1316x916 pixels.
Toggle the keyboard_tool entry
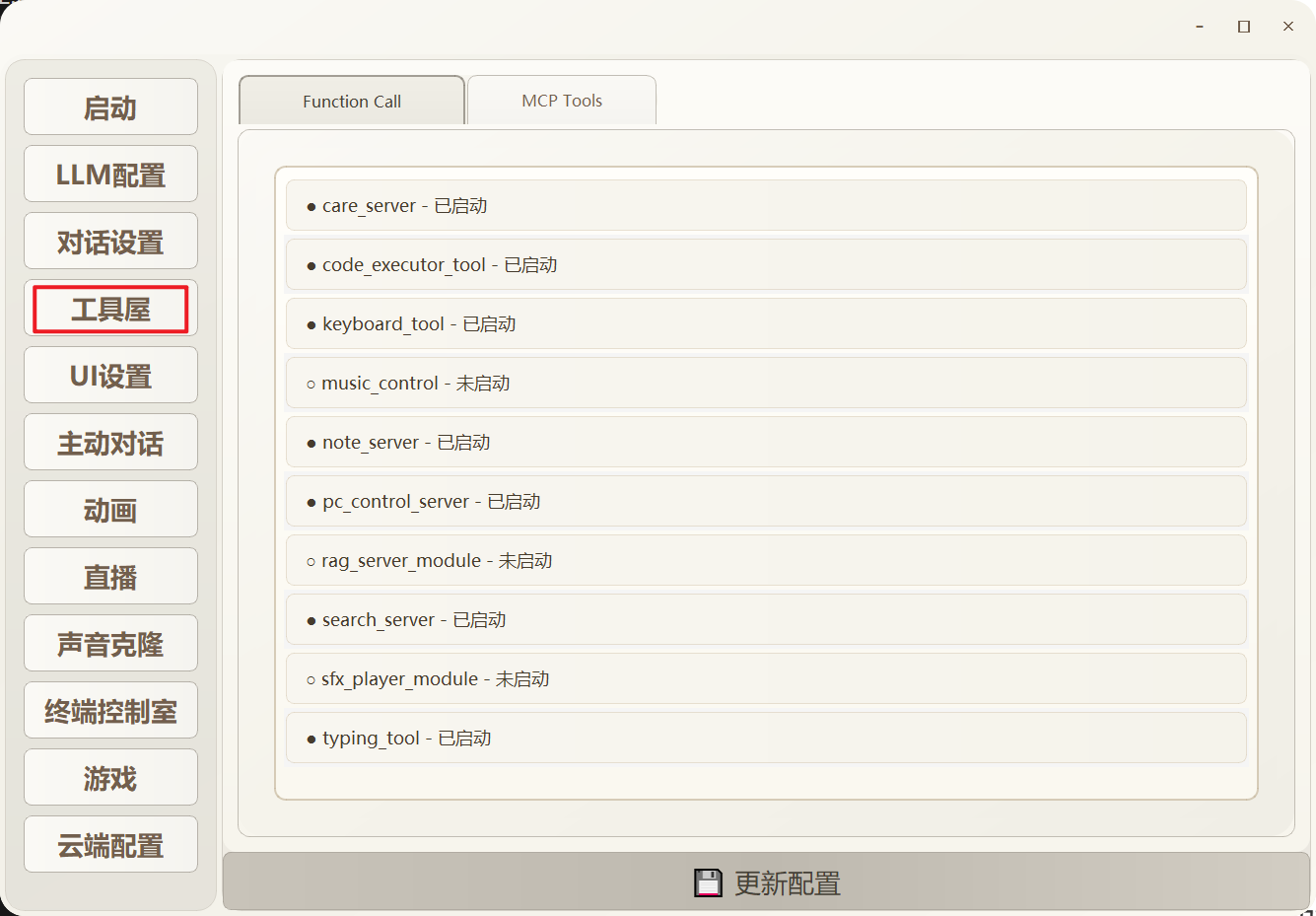point(765,324)
